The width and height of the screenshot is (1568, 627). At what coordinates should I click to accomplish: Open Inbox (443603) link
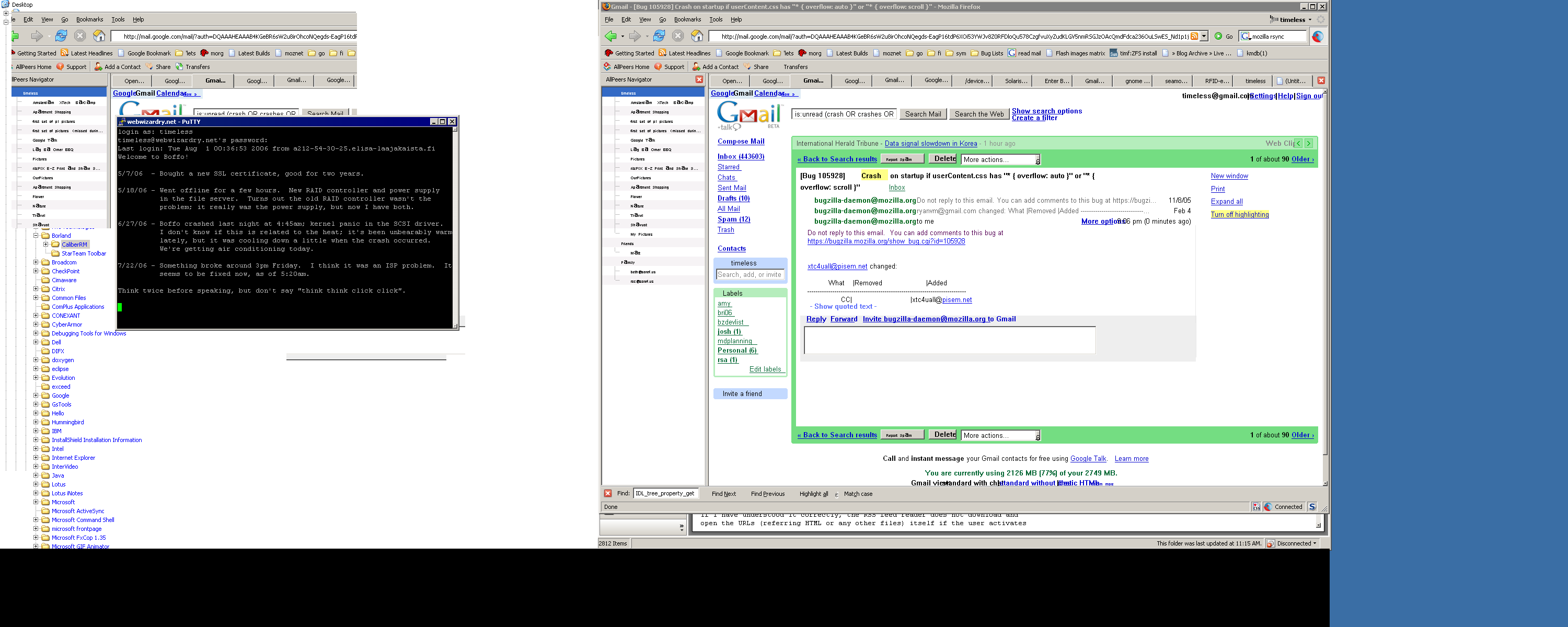pos(741,156)
